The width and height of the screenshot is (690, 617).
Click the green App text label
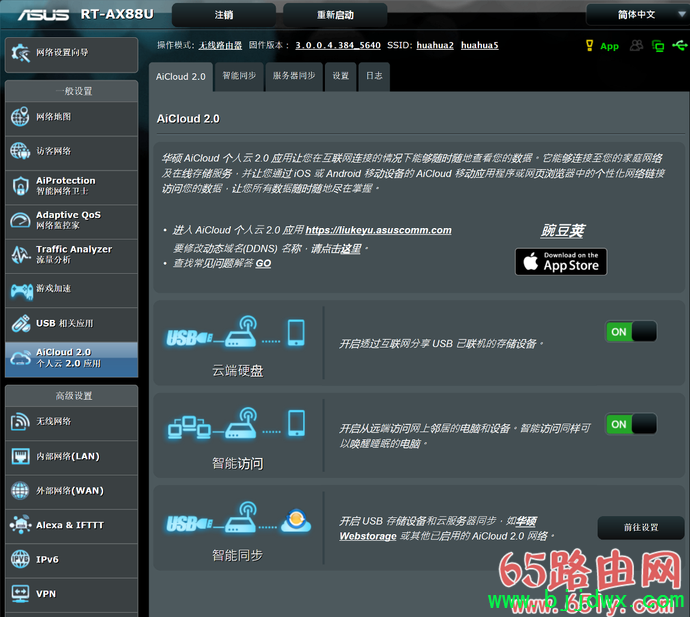pos(609,46)
